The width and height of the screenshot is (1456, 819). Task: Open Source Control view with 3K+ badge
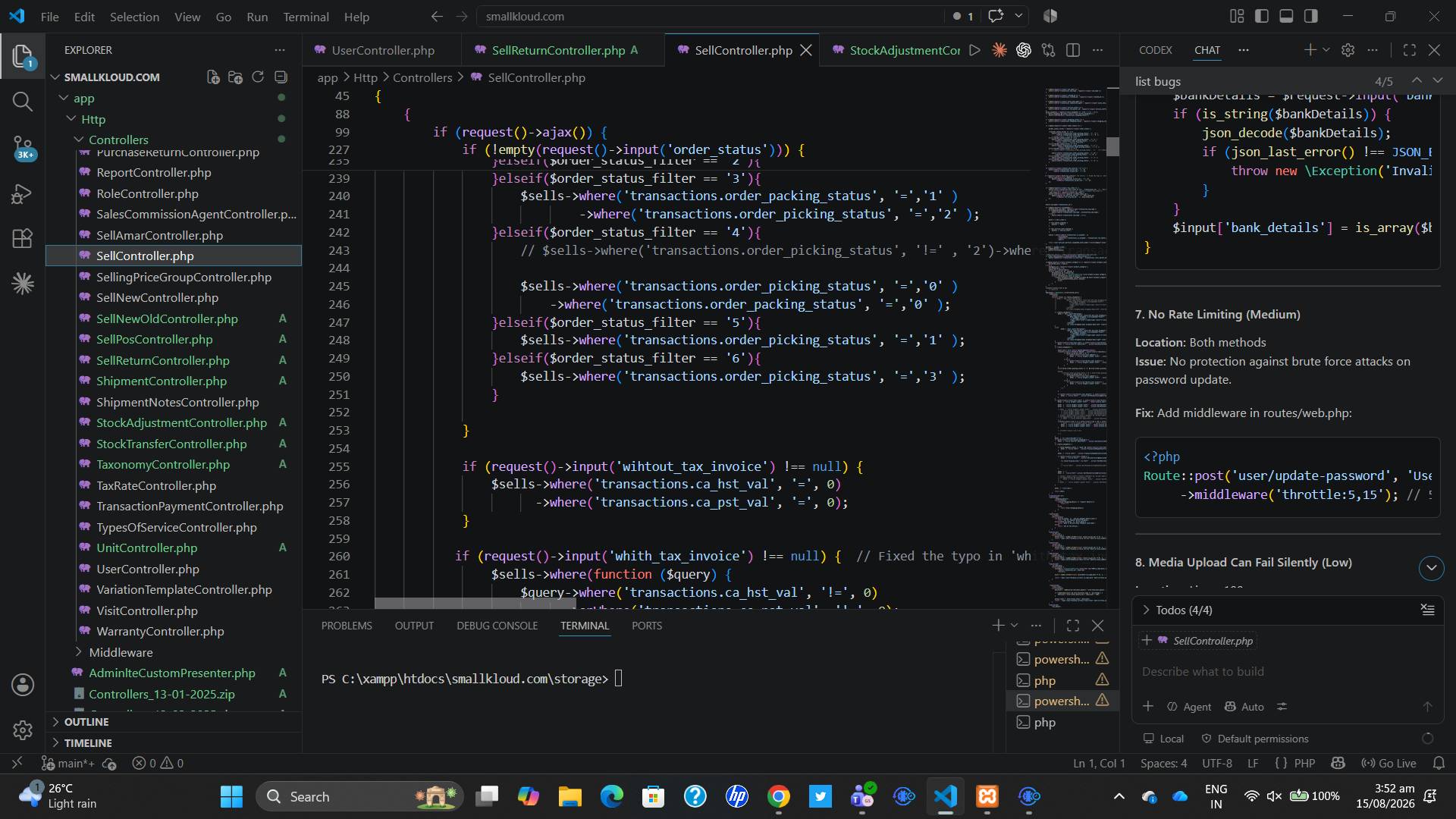23,147
